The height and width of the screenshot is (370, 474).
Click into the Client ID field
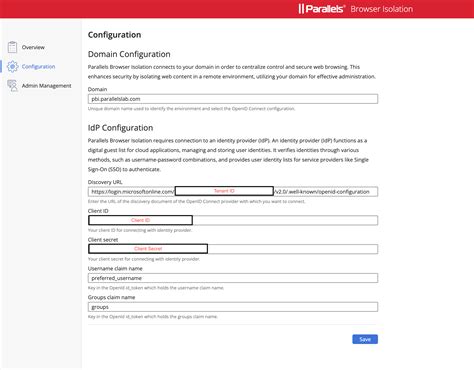click(x=233, y=220)
